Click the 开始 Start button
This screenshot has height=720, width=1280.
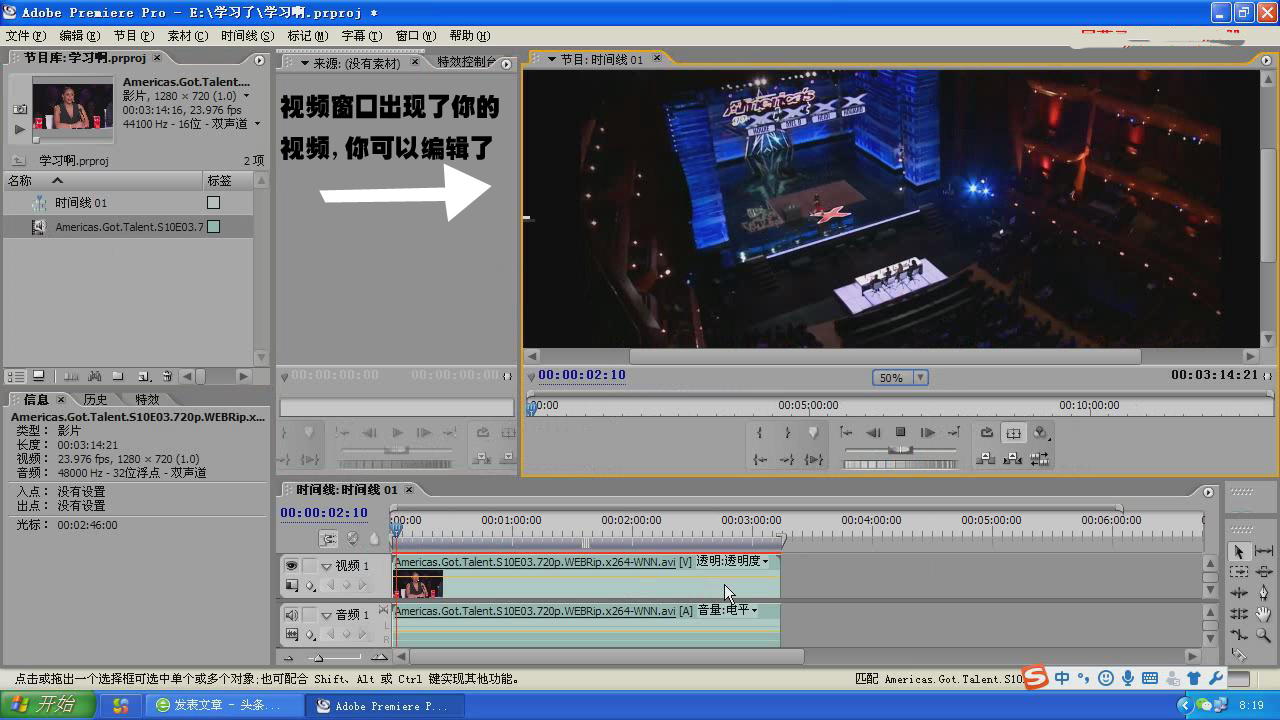click(x=47, y=705)
